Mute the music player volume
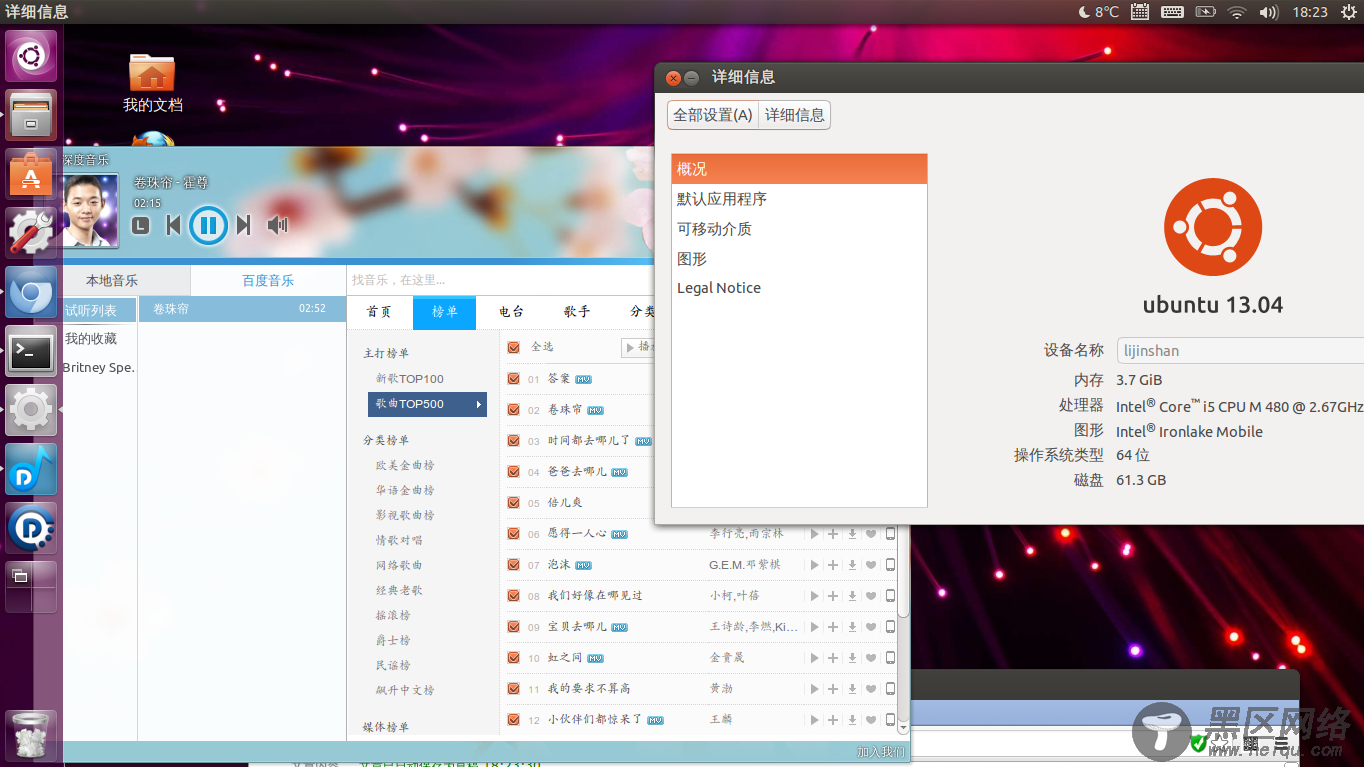Image resolution: width=1364 pixels, height=767 pixels. pos(278,225)
